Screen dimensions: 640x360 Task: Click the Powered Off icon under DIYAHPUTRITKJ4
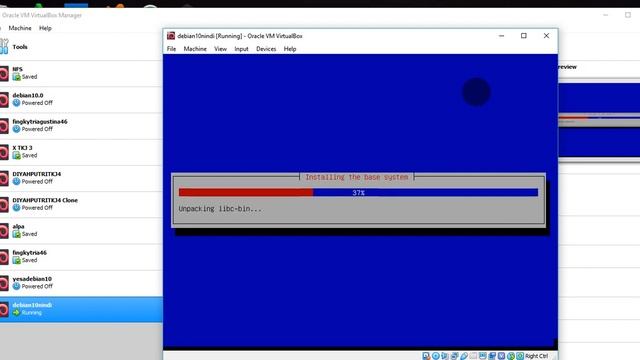tap(16, 182)
